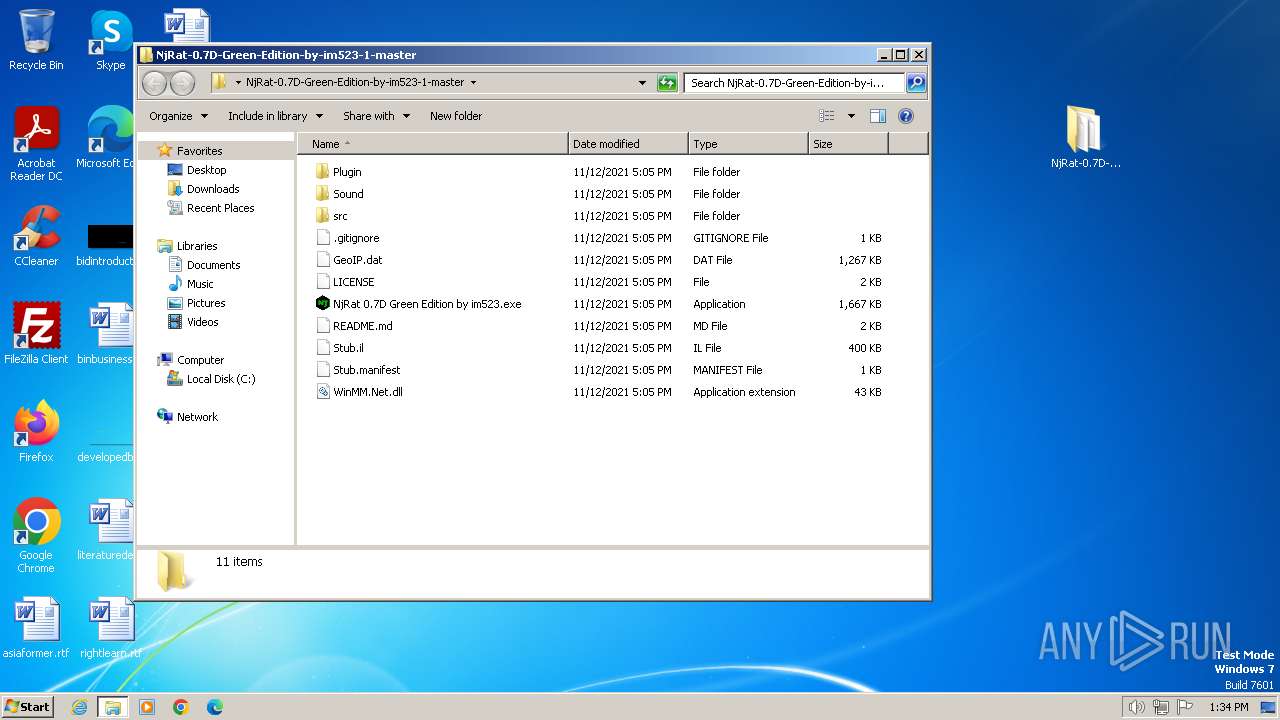Viewport: 1280px width, 720px height.
Task: Sort by the Date modified column
Action: 628,144
